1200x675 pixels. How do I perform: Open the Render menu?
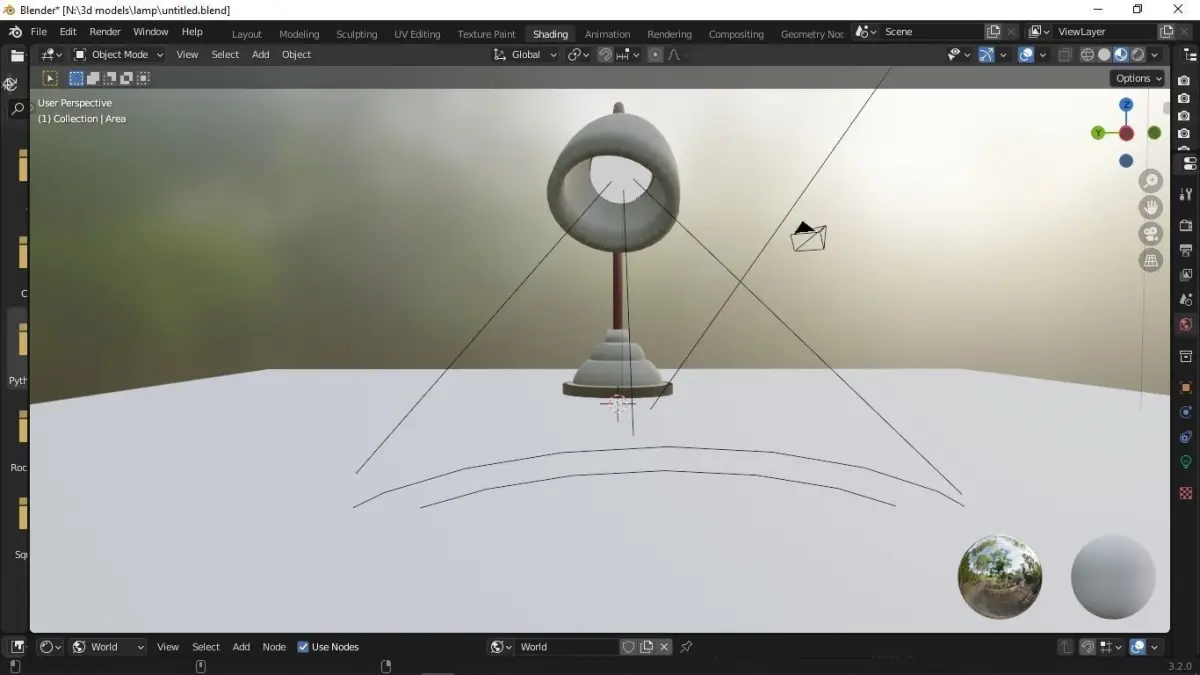click(x=105, y=32)
